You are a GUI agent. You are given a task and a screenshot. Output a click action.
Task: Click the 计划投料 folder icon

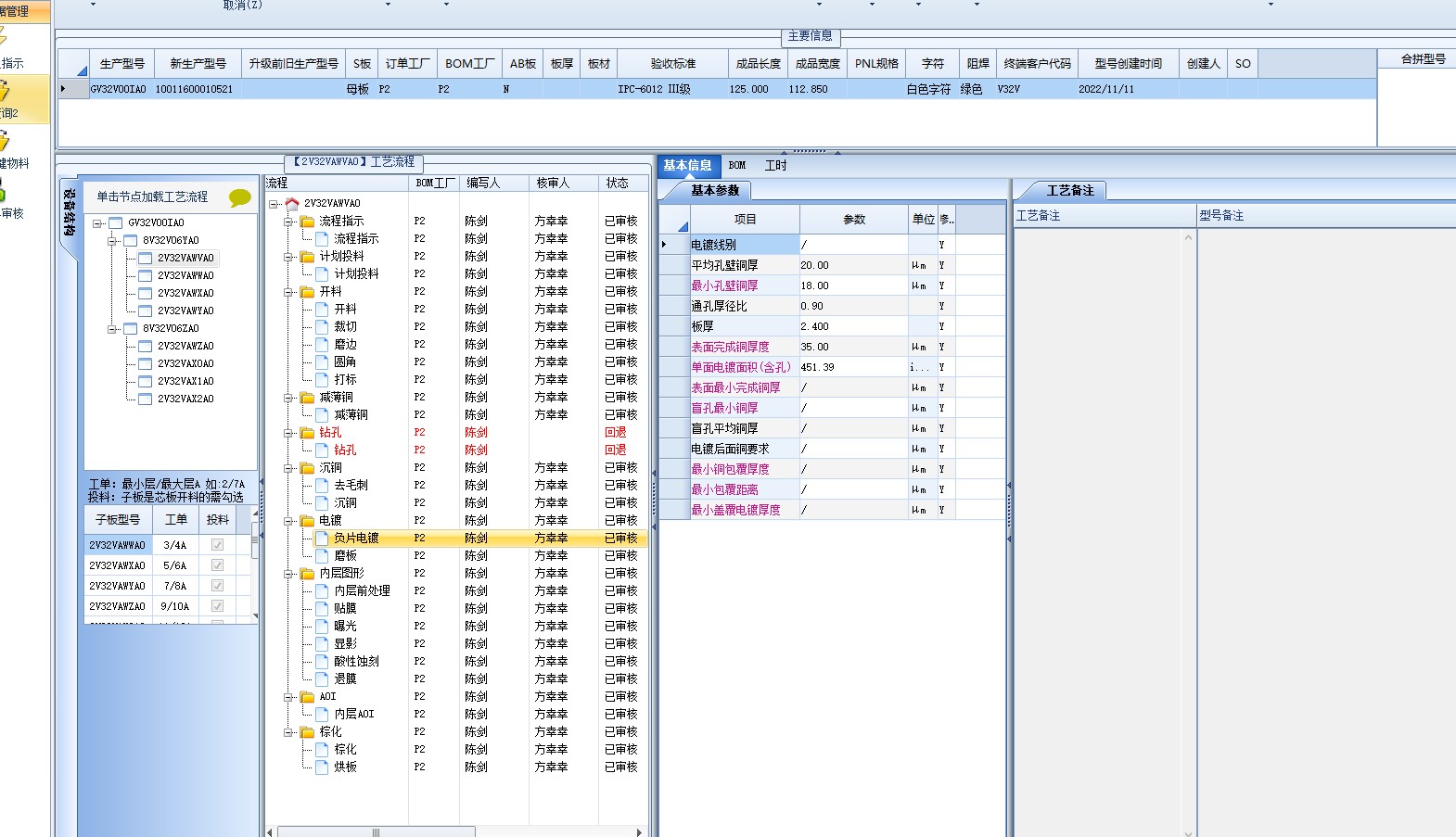coord(307,256)
